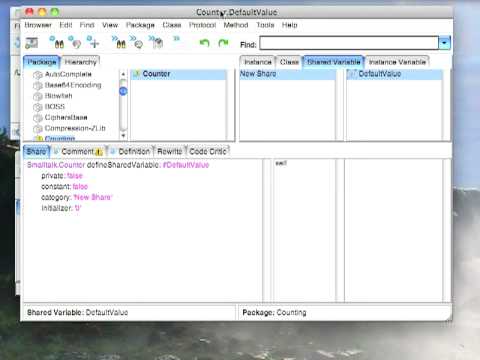Click 'Package: Counting' in status bar
The image size is (480, 360).
coord(274,312)
